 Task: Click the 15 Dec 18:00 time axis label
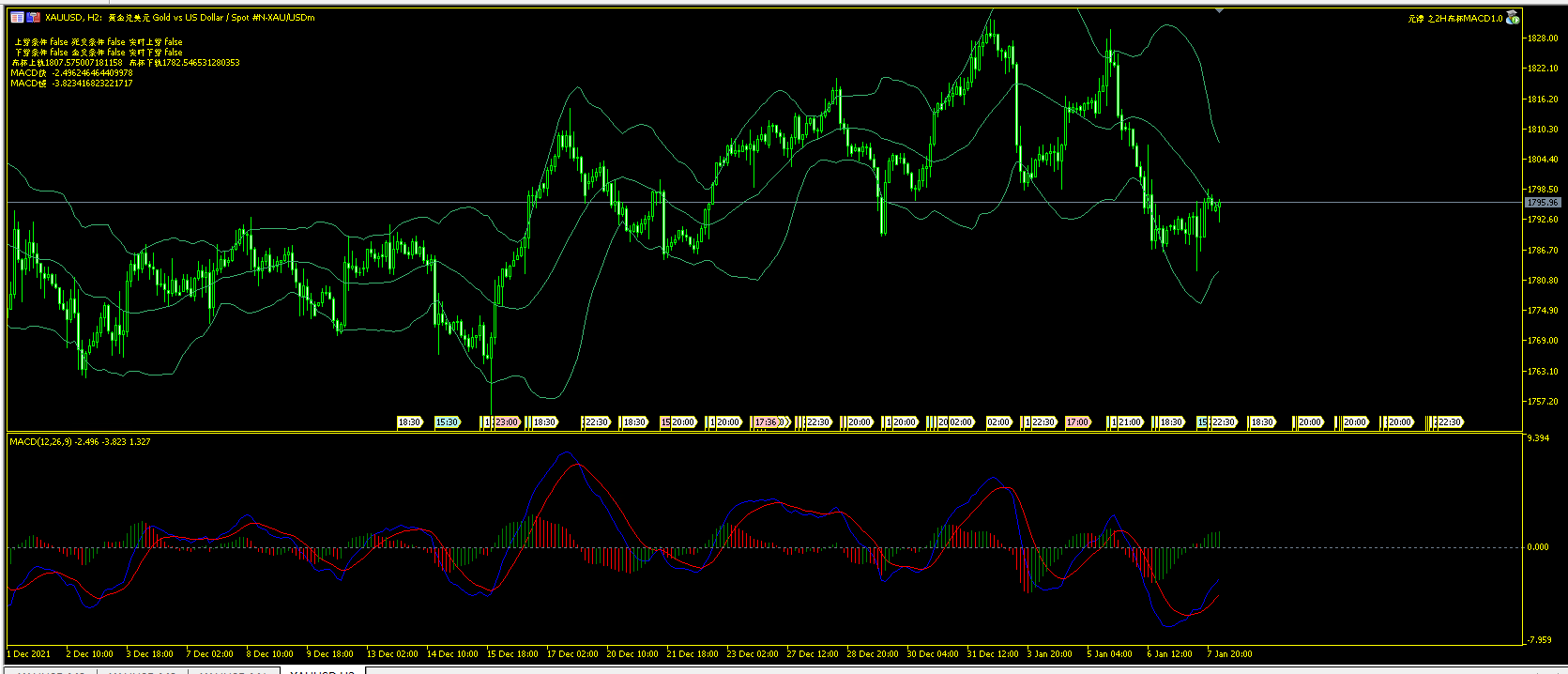(x=512, y=653)
